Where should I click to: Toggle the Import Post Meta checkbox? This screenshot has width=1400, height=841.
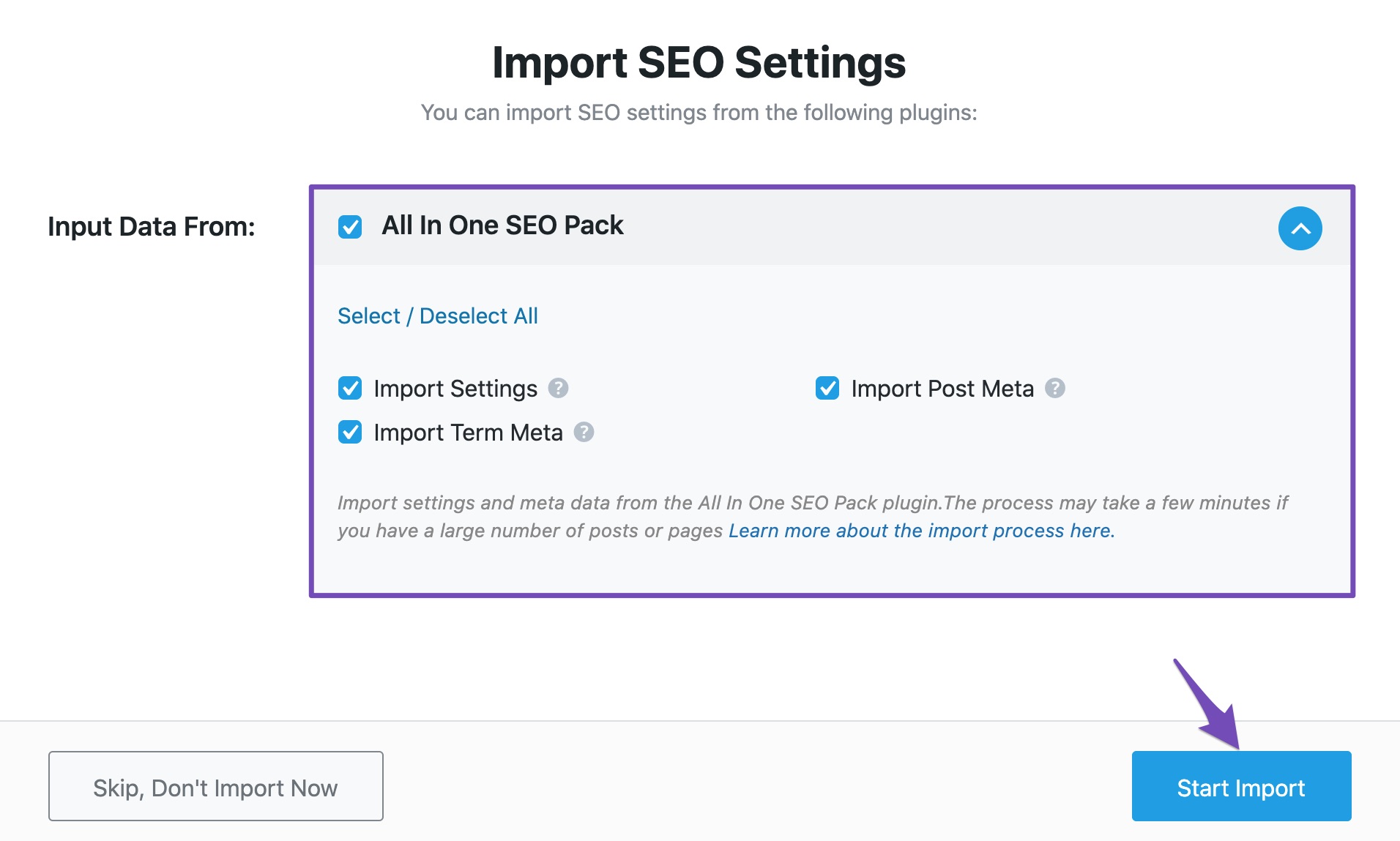tap(827, 388)
